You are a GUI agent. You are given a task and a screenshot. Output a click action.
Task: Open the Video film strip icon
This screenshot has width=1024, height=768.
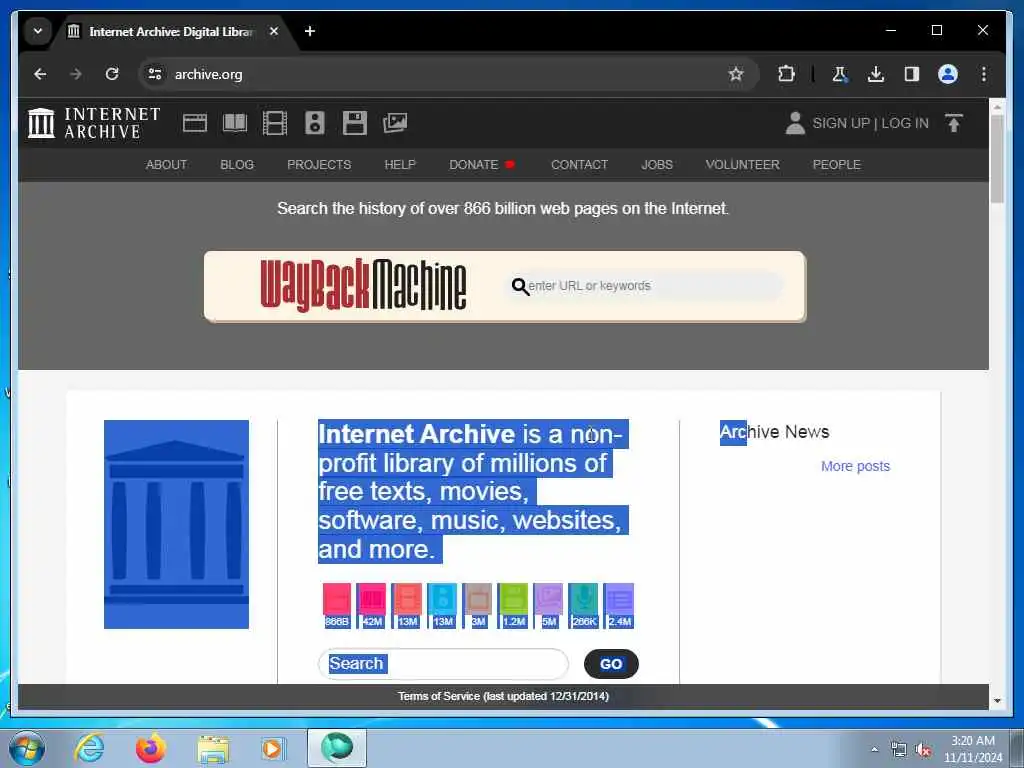(x=274, y=123)
